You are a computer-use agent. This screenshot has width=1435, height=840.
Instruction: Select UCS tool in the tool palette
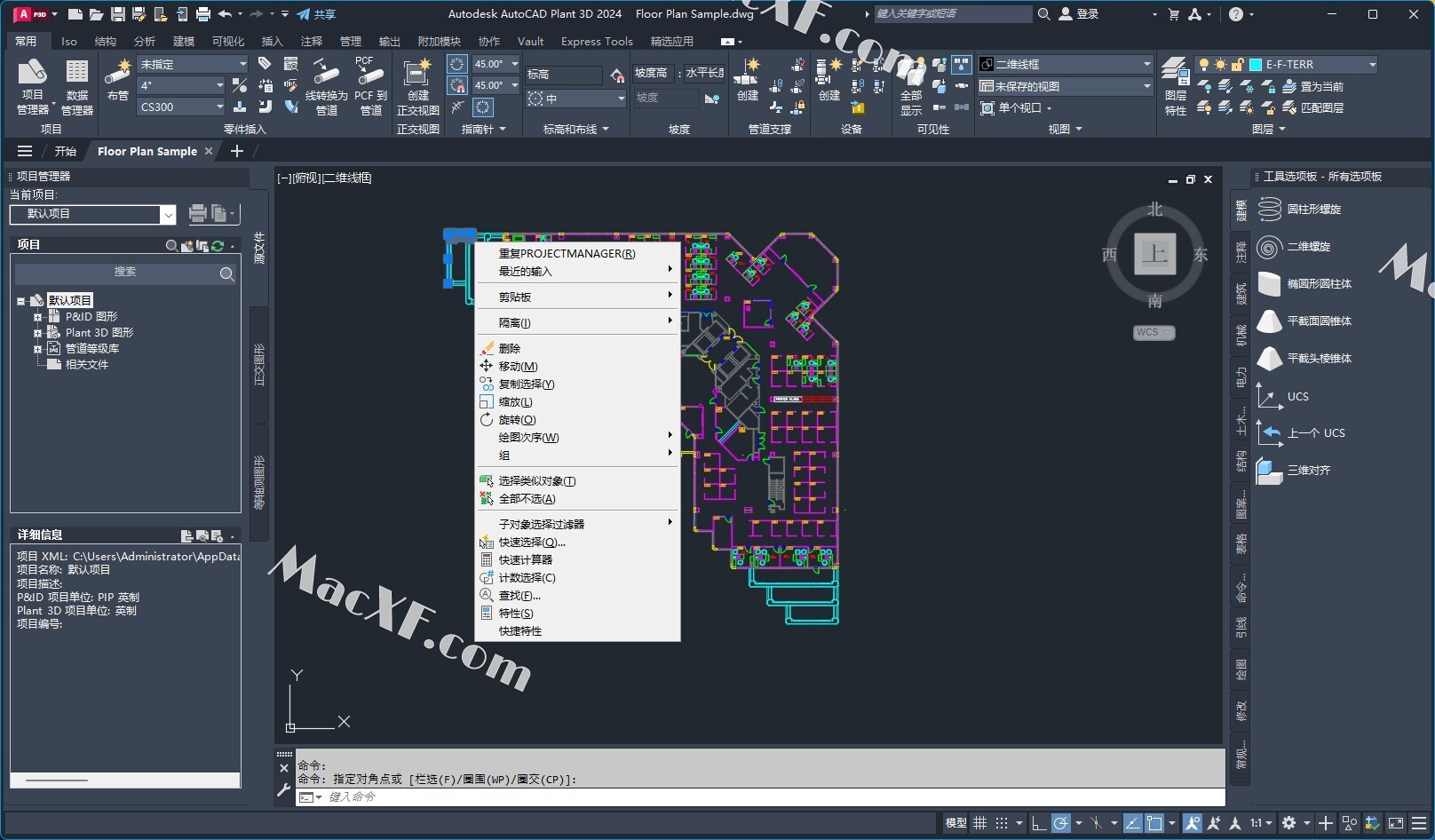click(x=1284, y=396)
